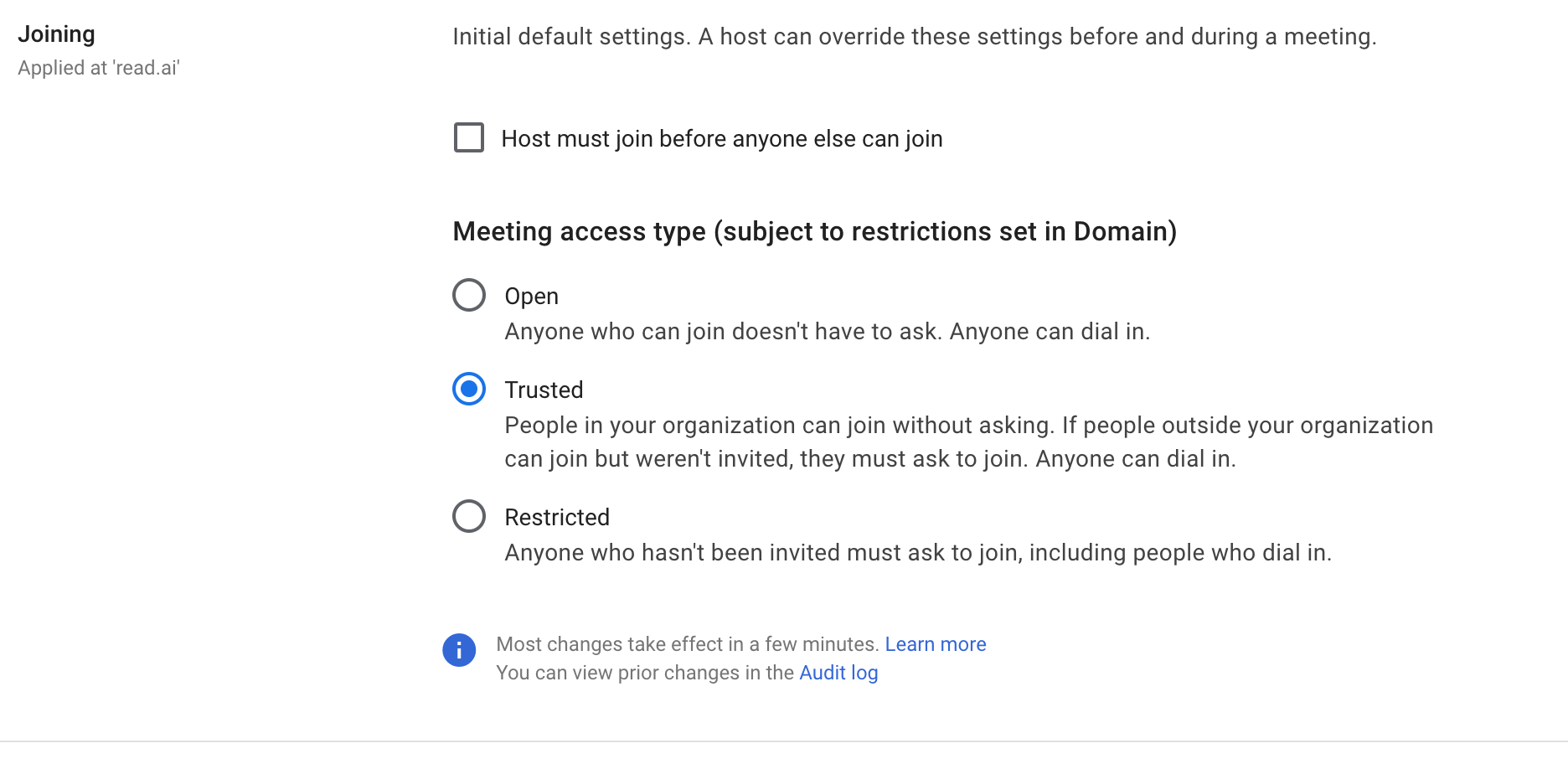Image resolution: width=1568 pixels, height=759 pixels.
Task: Click the Meeting access type heading
Action: 814,231
